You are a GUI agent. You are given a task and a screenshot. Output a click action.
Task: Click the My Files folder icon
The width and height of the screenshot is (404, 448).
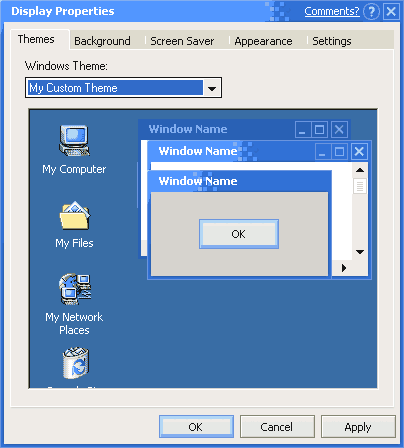pos(75,216)
